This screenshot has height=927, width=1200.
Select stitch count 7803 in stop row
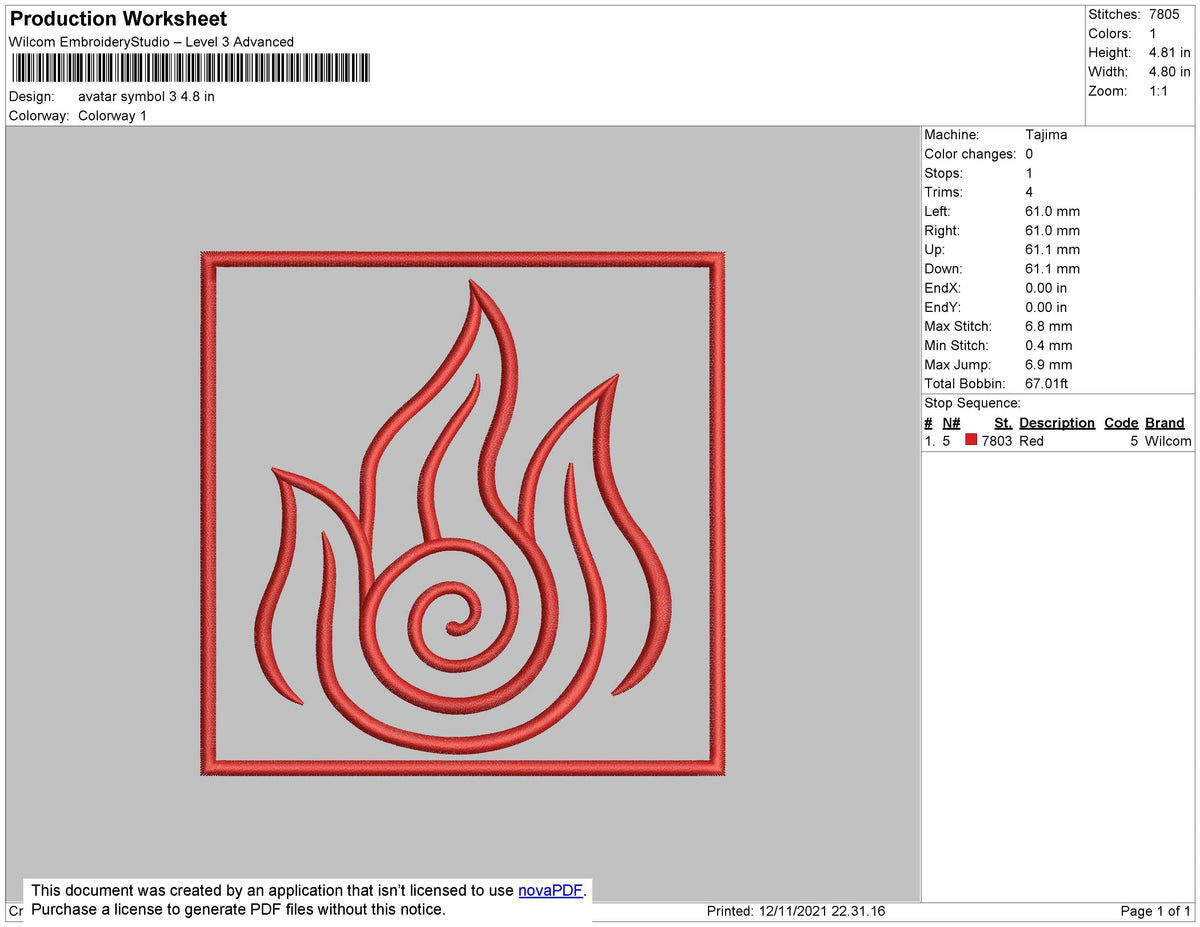click(x=997, y=441)
